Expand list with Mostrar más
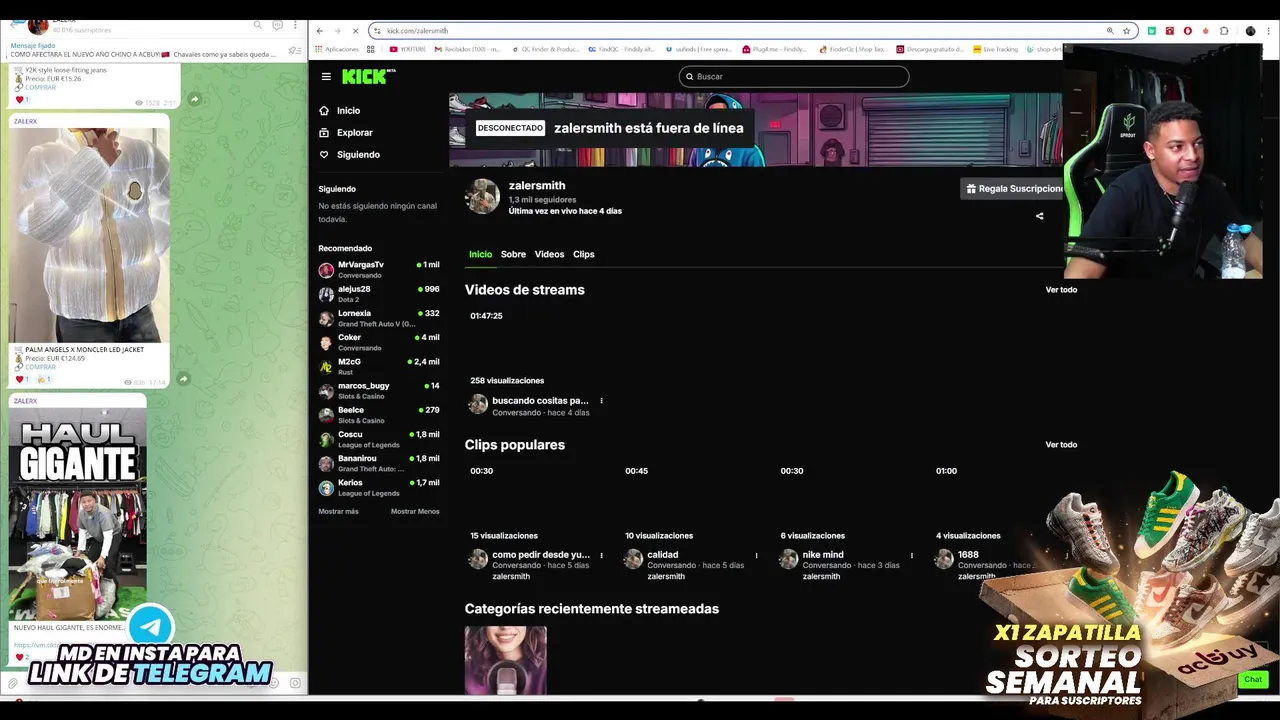 click(338, 511)
